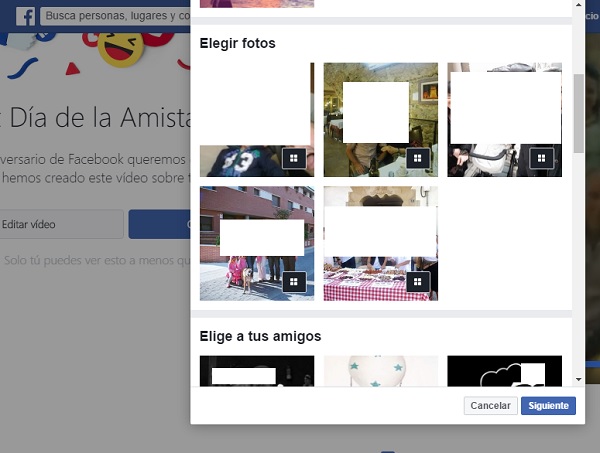The width and height of the screenshot is (600, 453).
Task: Click the Busca personas search field
Action: 116,16
